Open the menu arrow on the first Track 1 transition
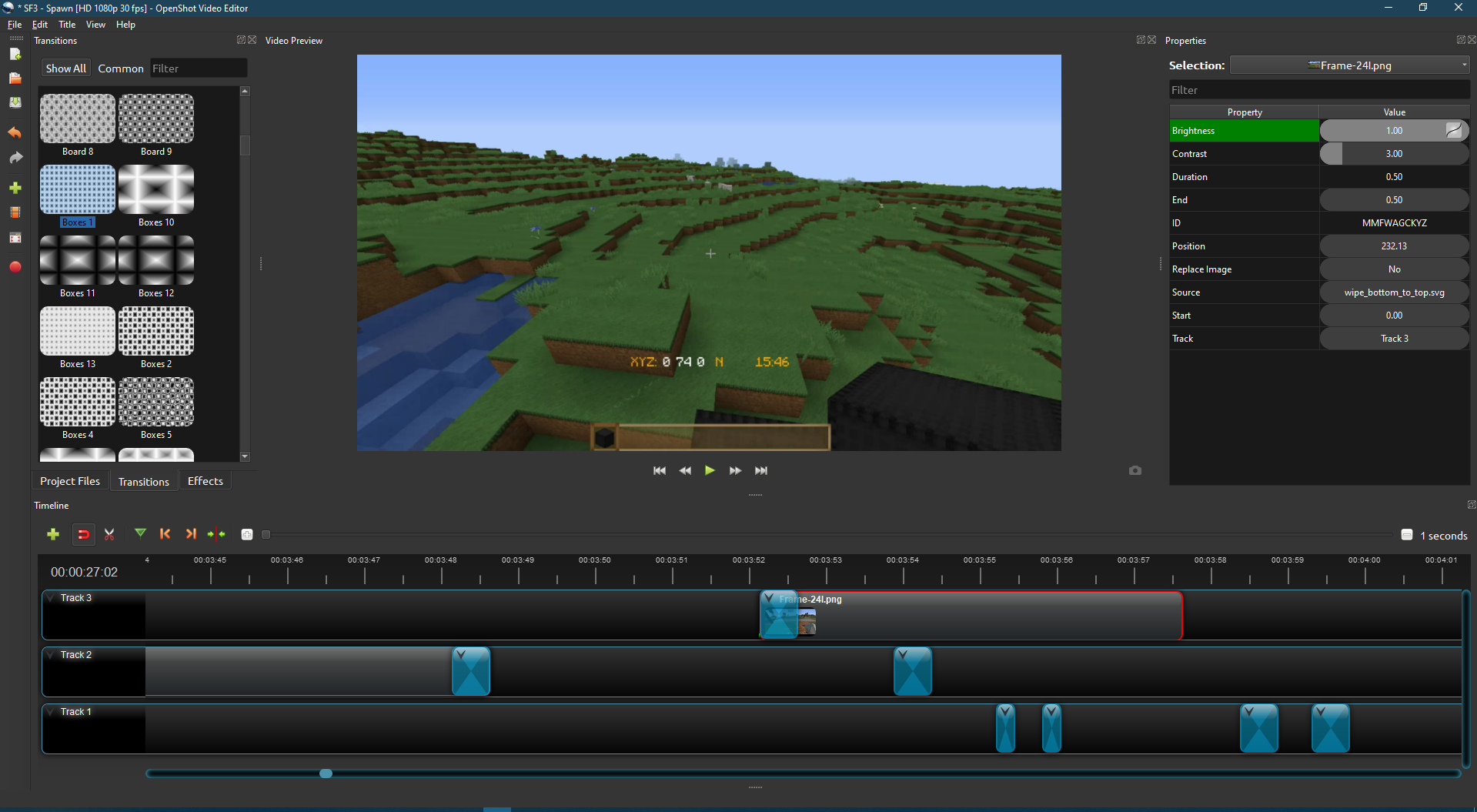This screenshot has width=1477, height=812. (x=1004, y=712)
